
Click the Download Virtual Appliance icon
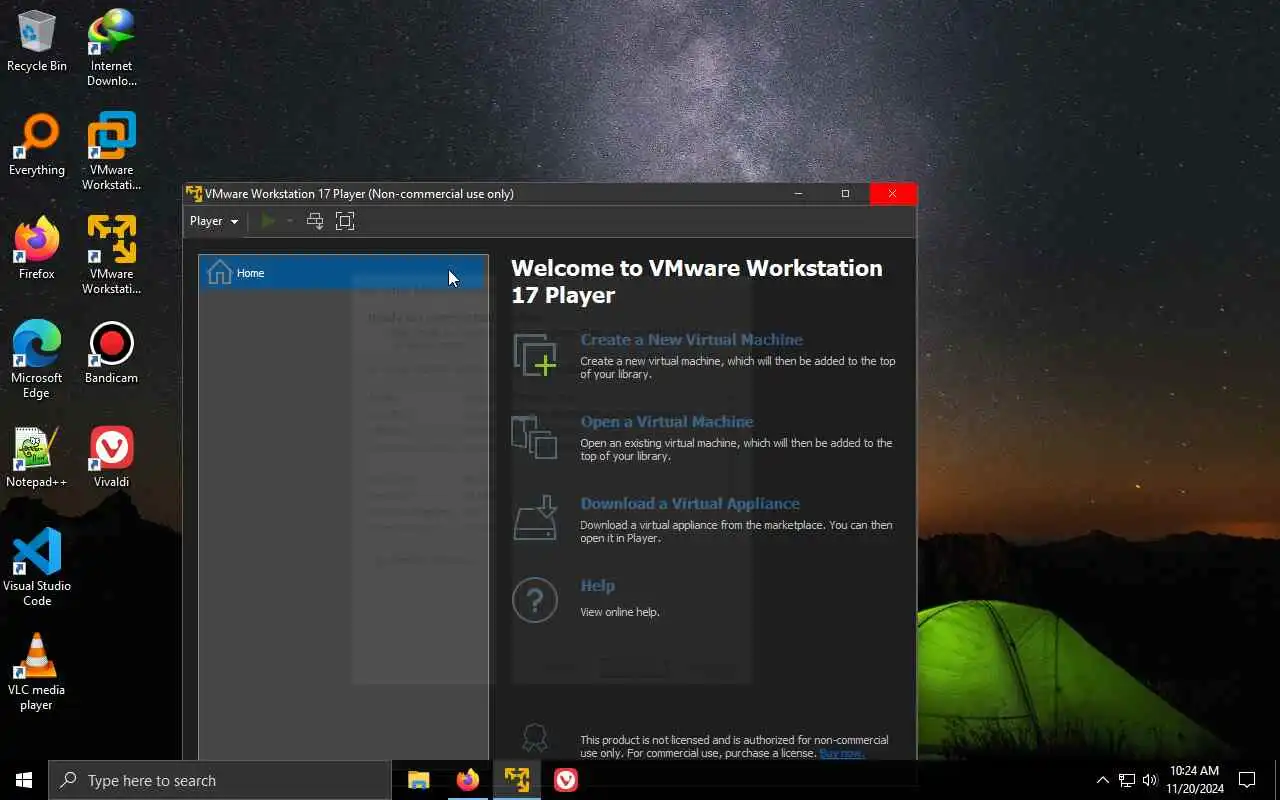click(535, 518)
